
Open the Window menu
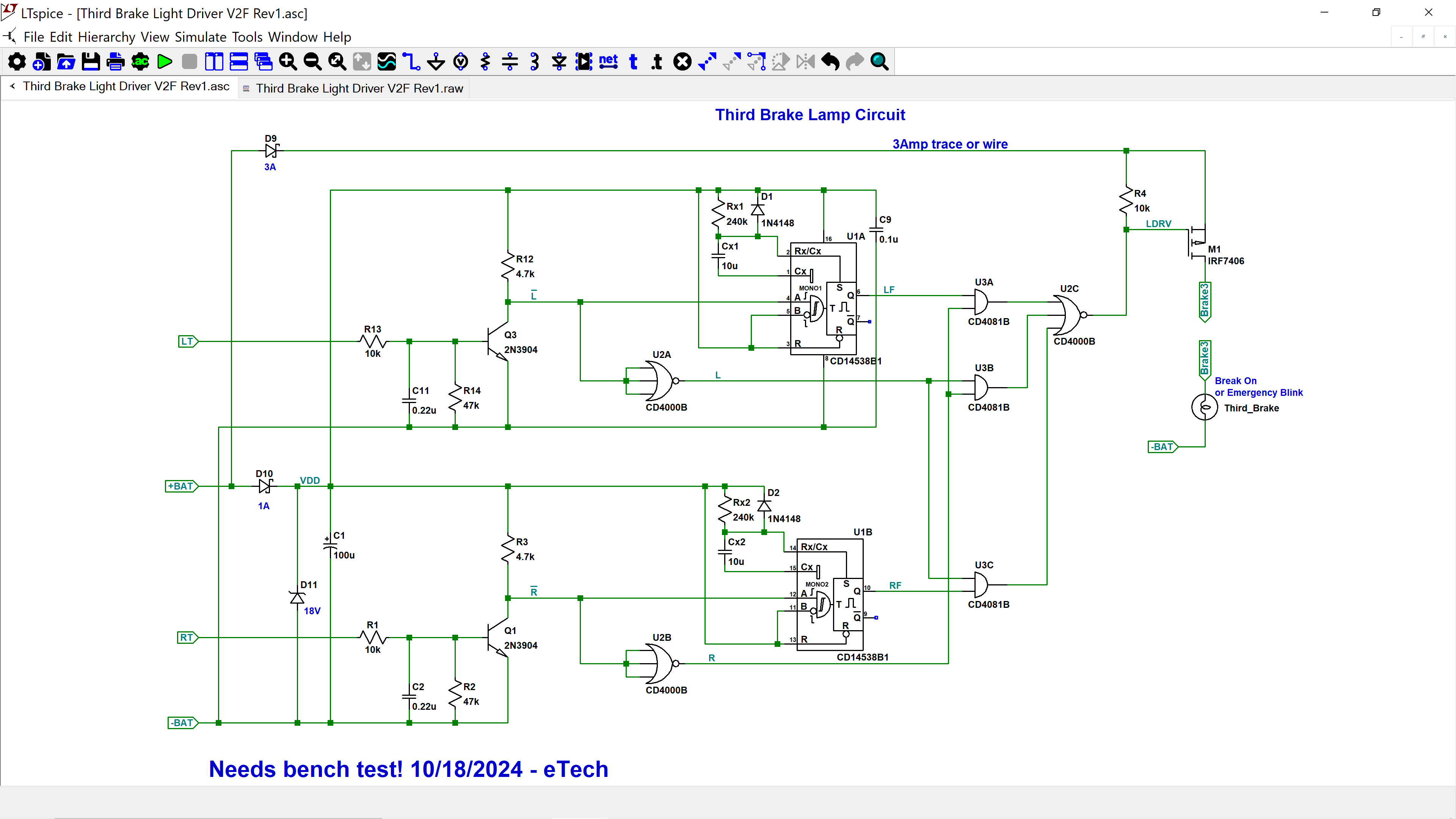[x=293, y=37]
